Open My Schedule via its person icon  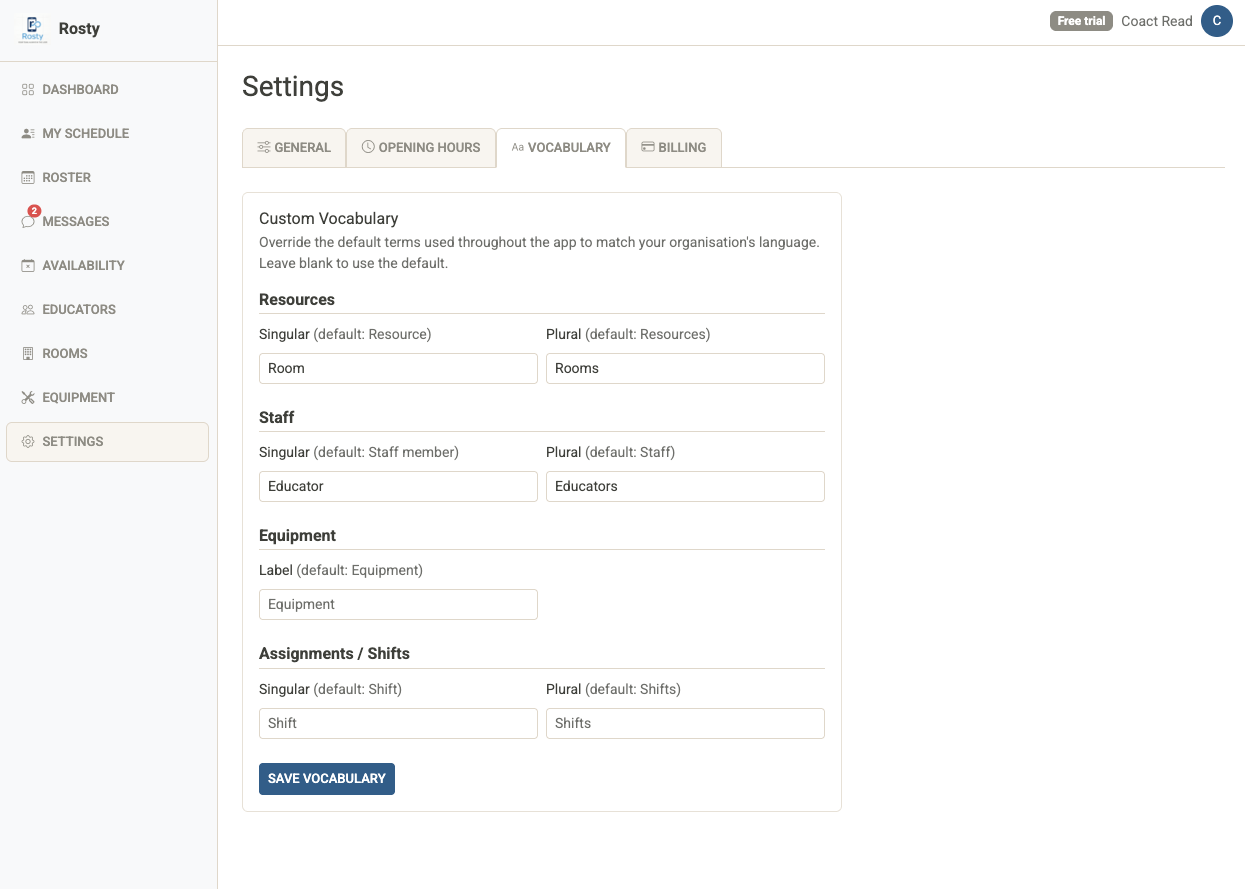pyautogui.click(x=27, y=133)
